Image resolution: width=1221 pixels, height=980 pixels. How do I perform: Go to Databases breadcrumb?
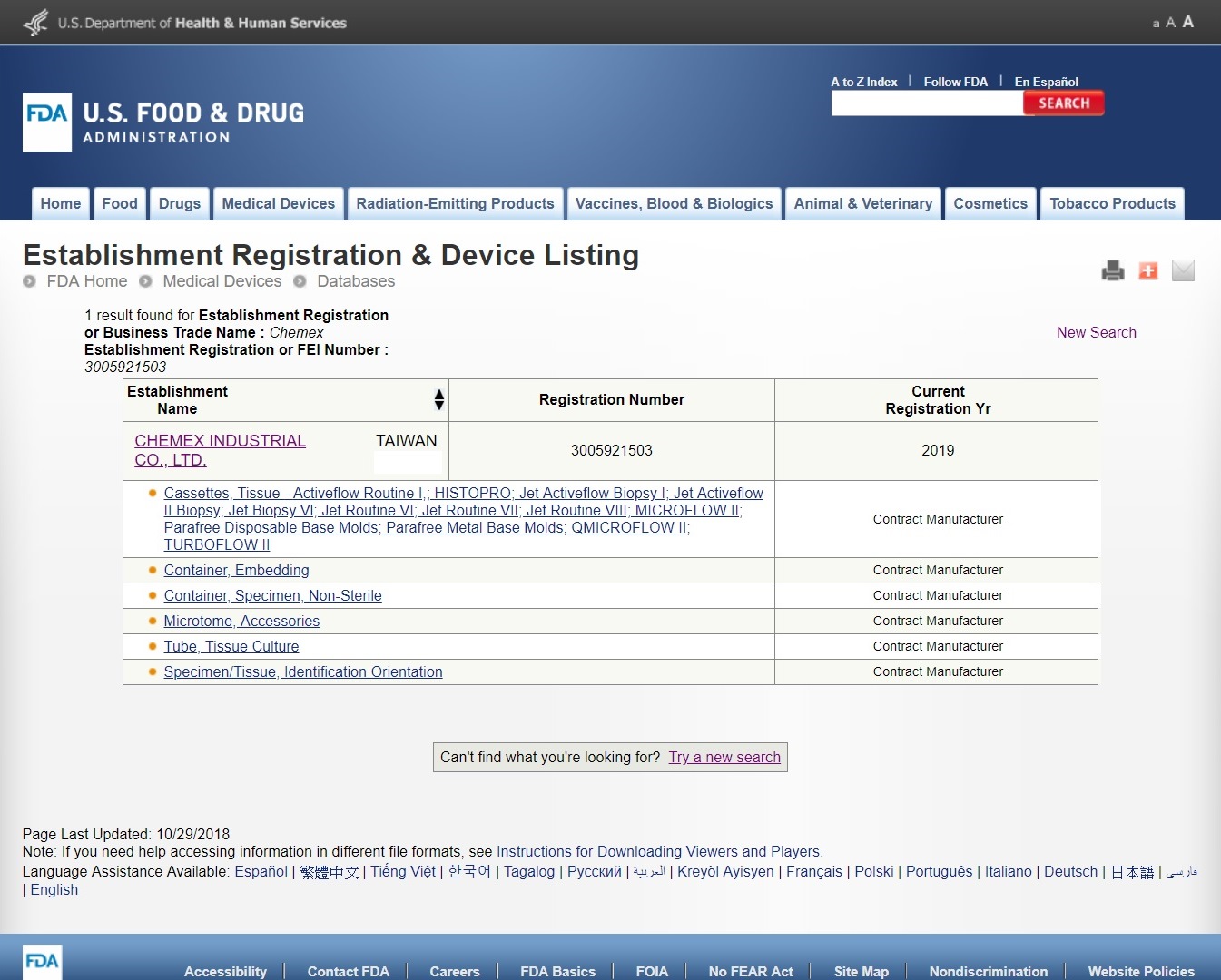pos(356,281)
